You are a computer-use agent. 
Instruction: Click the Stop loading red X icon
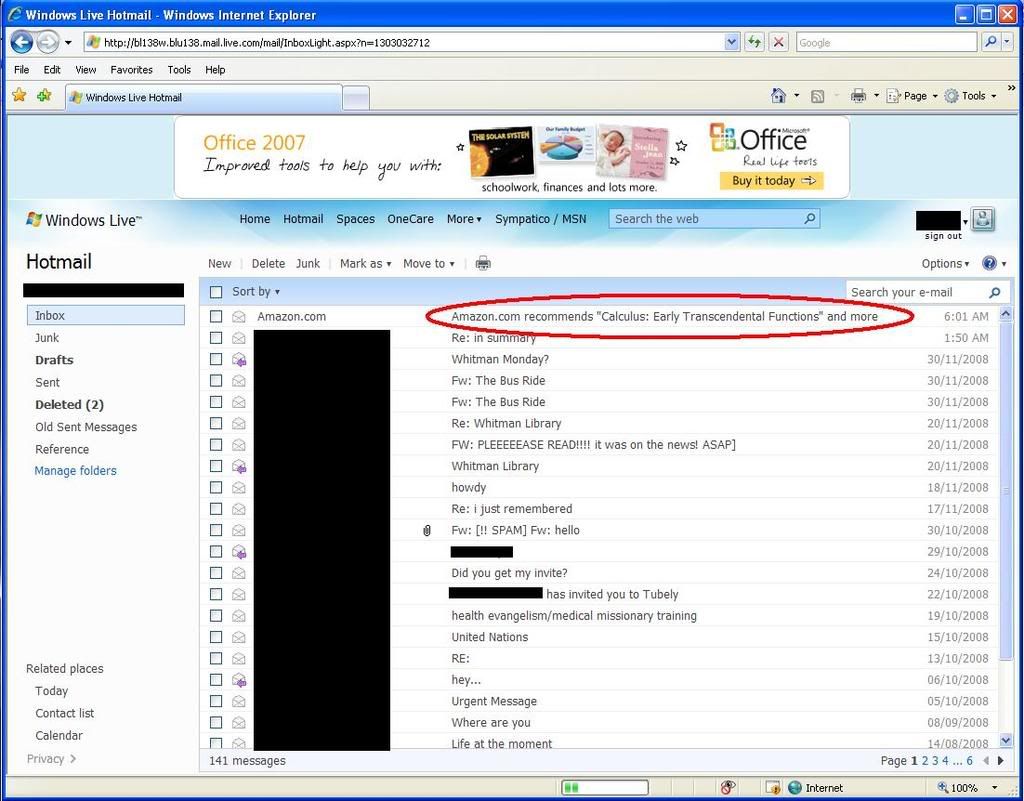[779, 42]
